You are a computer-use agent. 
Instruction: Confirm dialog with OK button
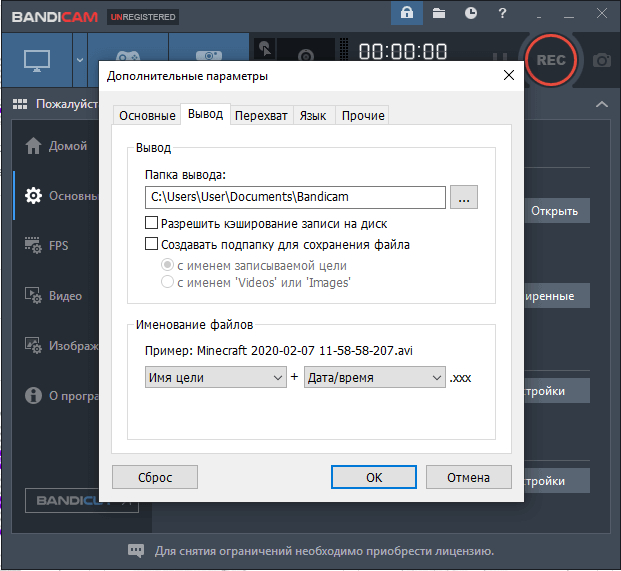374,478
